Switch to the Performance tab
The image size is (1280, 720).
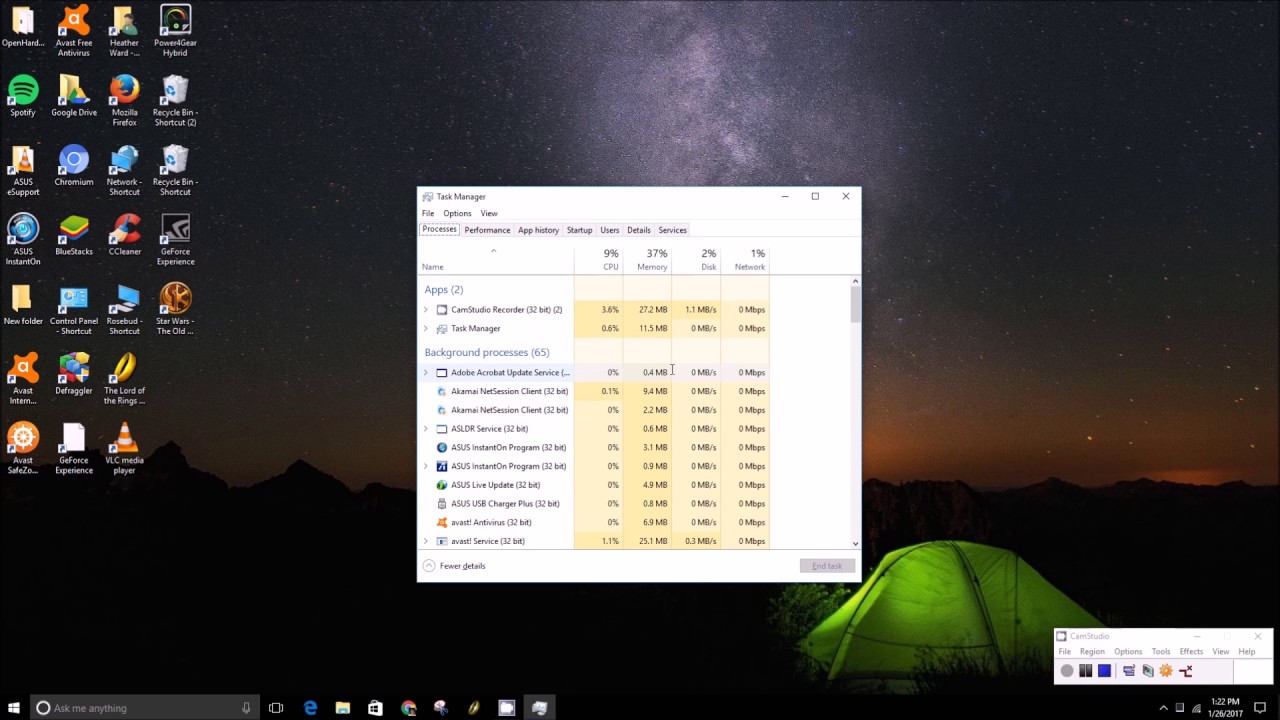[487, 230]
